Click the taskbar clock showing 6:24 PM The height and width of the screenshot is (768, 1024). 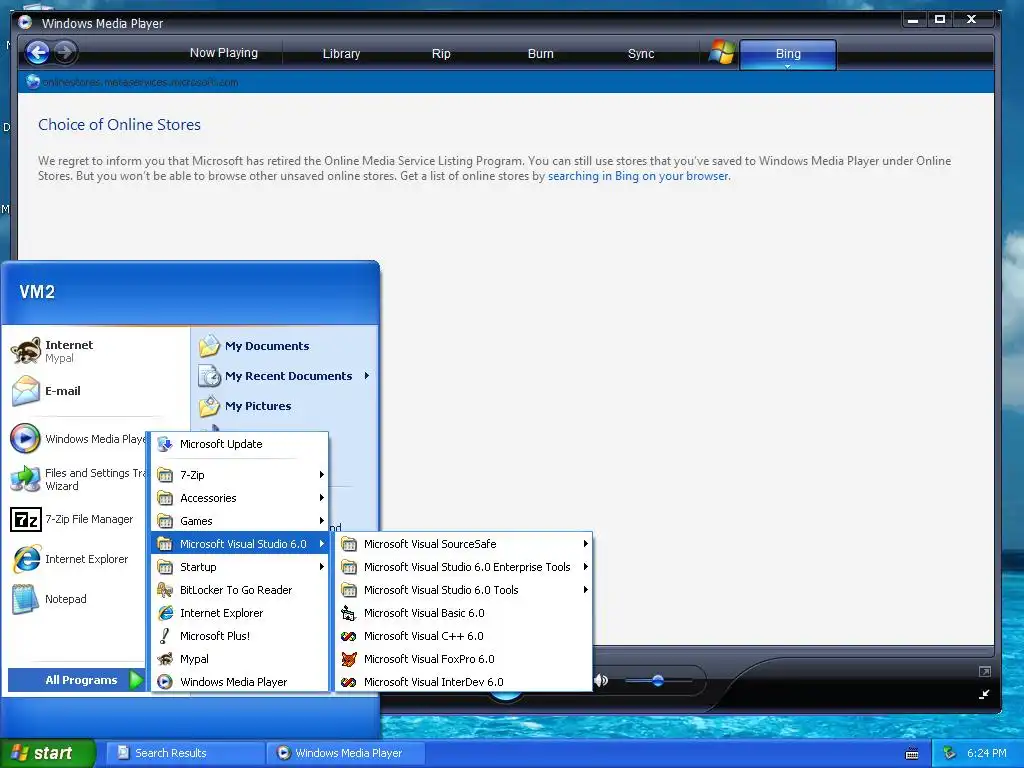[987, 753]
